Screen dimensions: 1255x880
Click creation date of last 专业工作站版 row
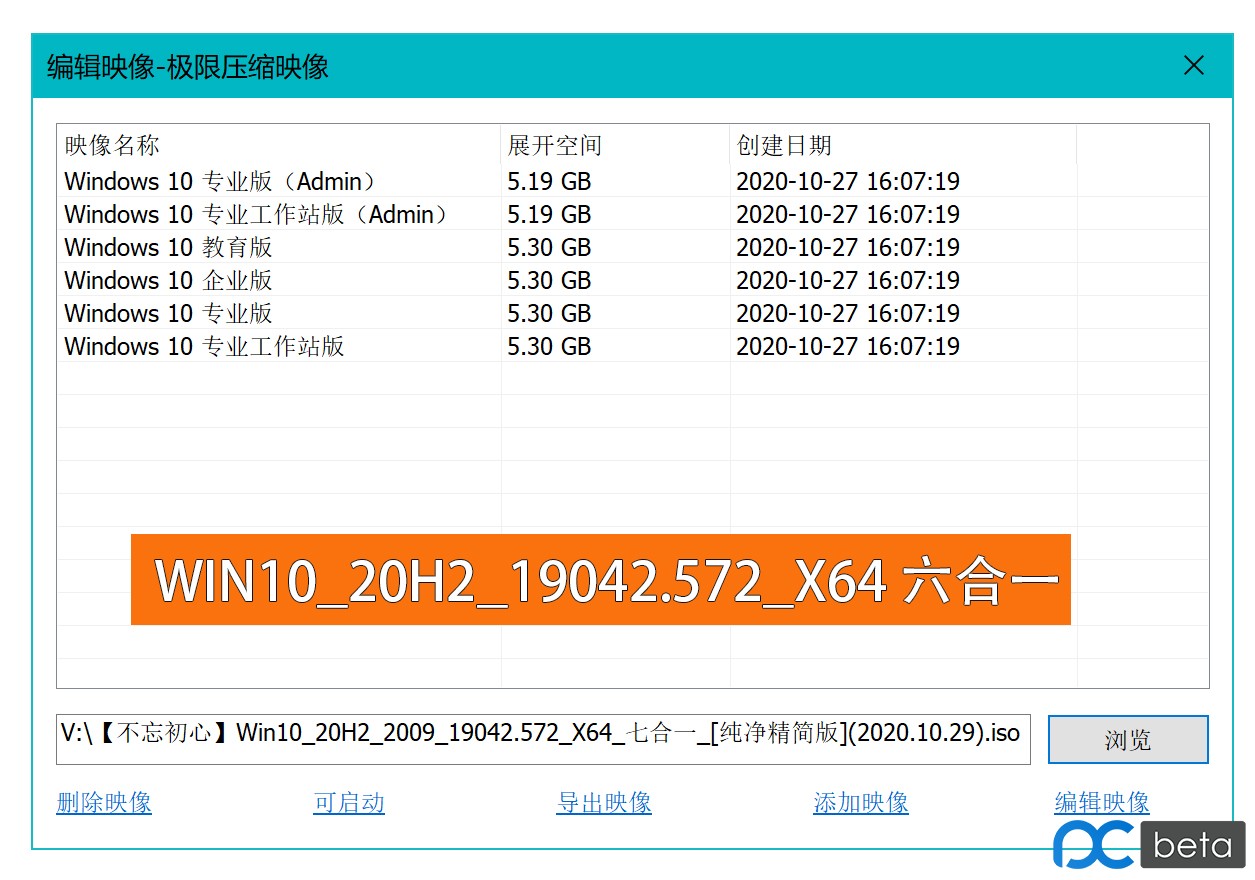pos(848,346)
